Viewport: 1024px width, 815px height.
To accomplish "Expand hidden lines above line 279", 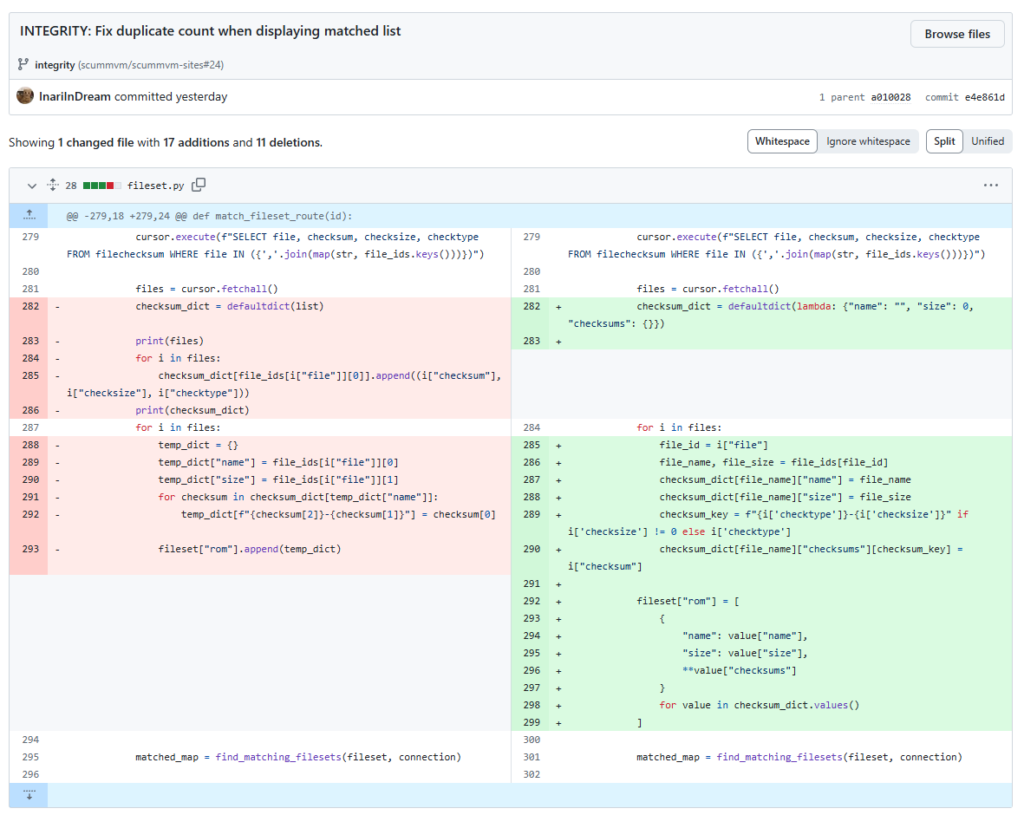I will 29,216.
